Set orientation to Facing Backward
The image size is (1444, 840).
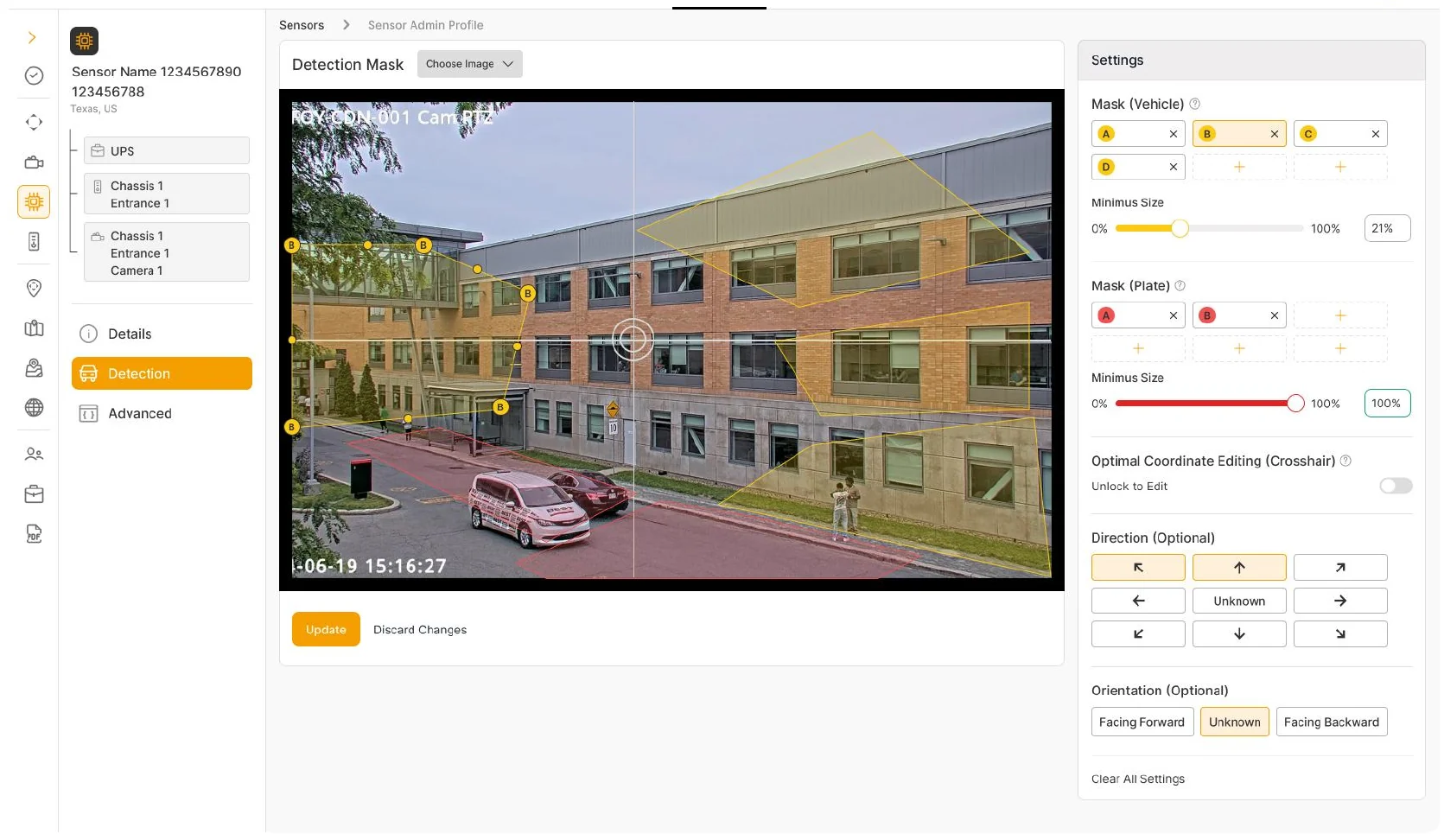pos(1332,722)
